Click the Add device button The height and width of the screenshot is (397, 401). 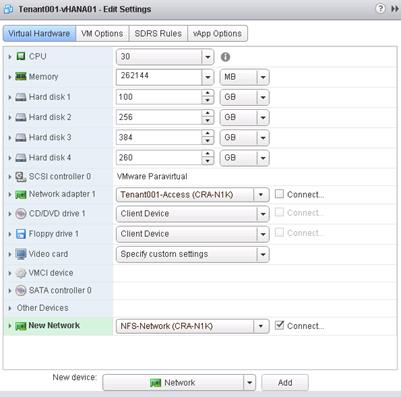click(285, 383)
